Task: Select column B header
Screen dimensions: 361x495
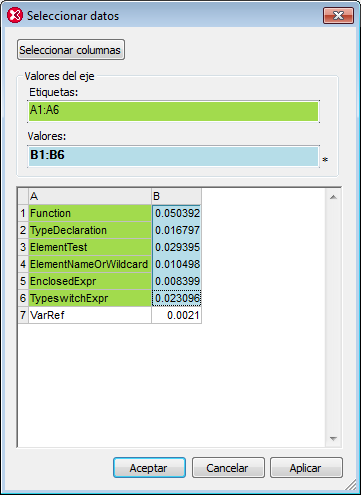Action: click(176, 196)
